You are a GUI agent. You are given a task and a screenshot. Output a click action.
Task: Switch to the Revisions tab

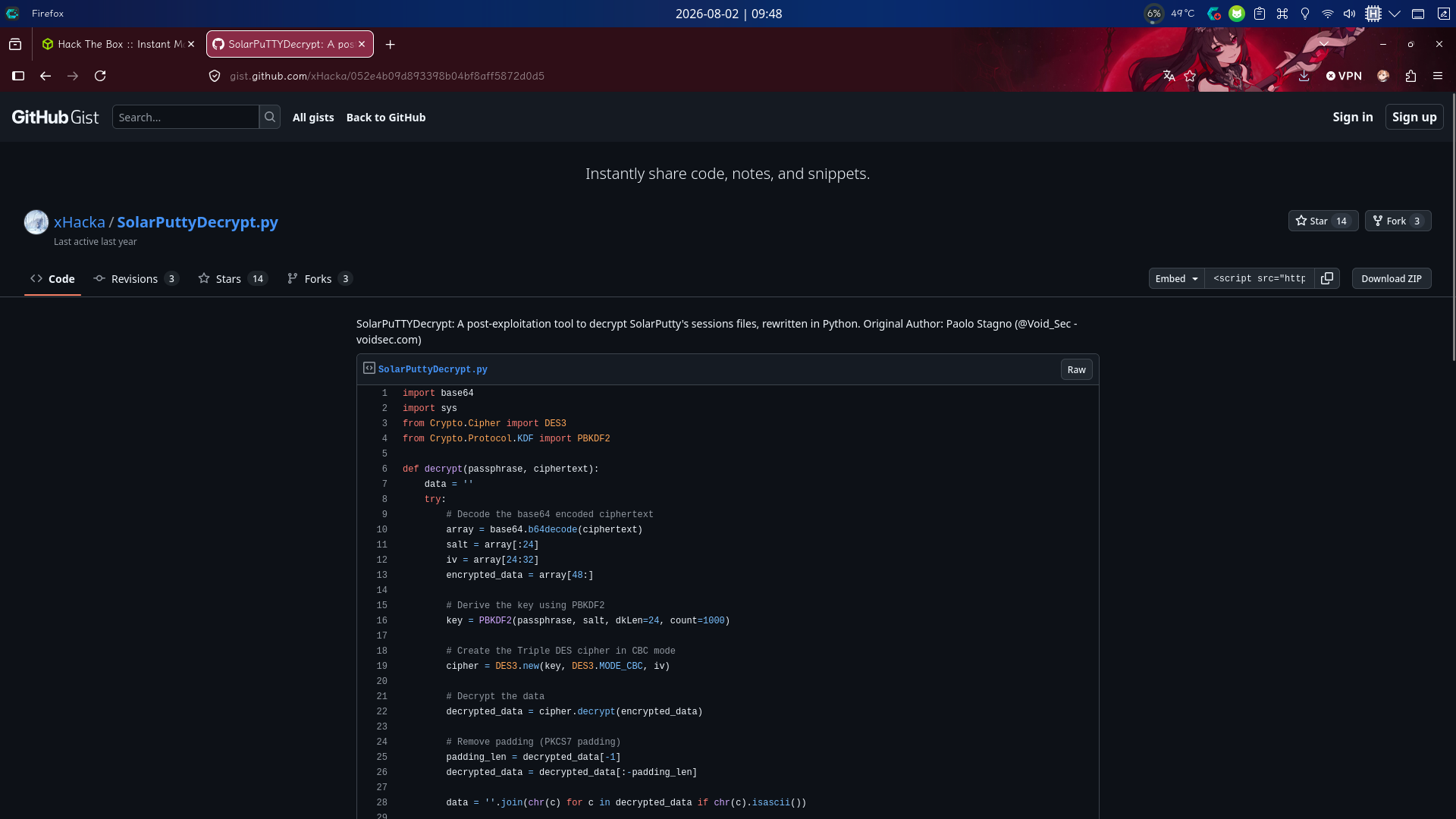tap(136, 279)
